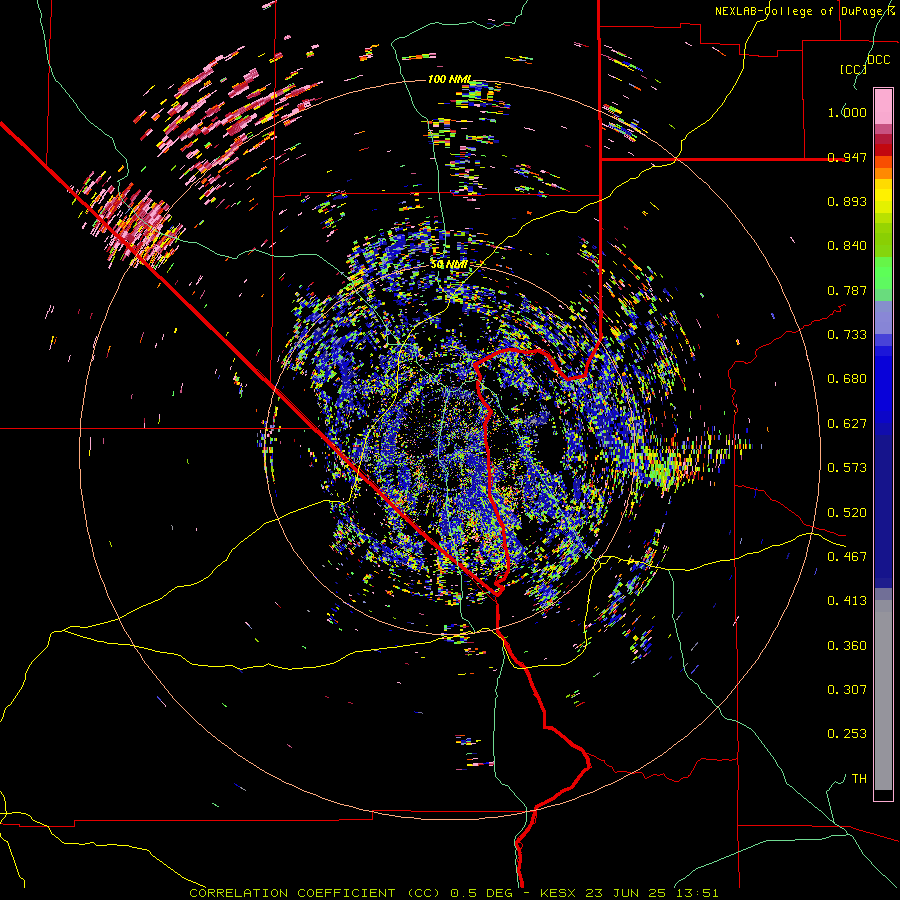Click the 0.733 scale value
The height and width of the screenshot is (900, 900).
click(x=847, y=335)
